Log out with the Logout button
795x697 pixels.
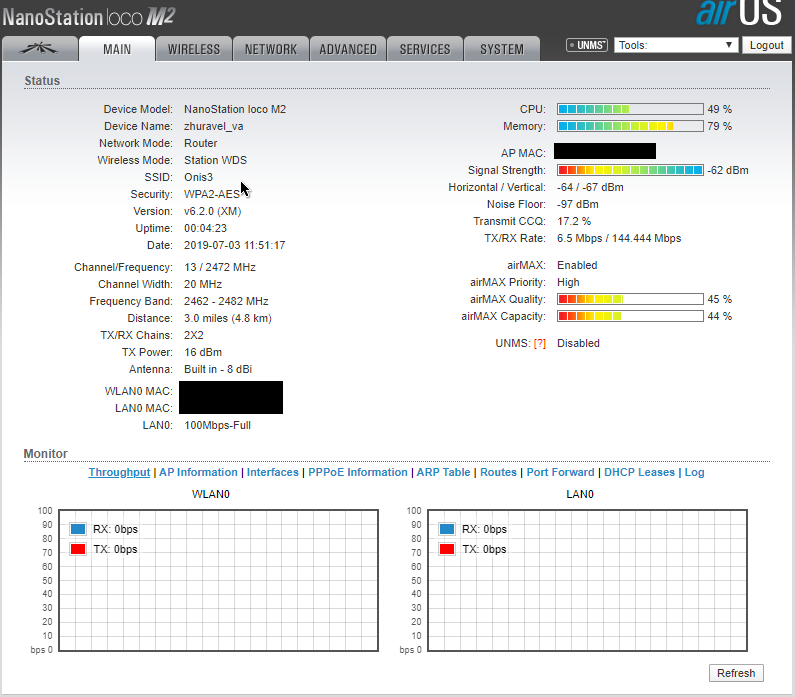(x=767, y=45)
